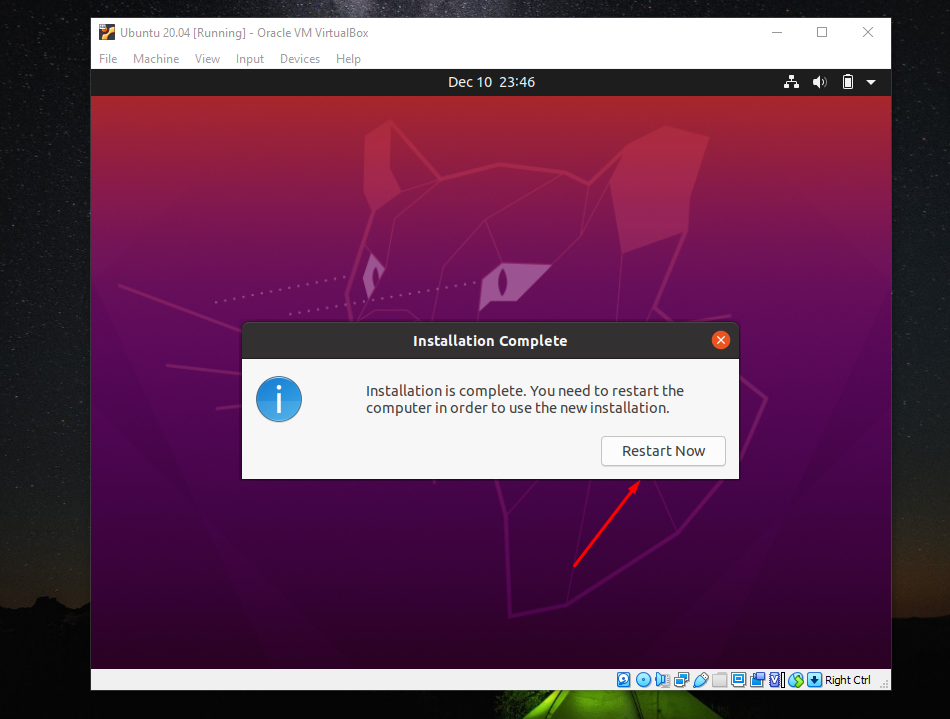The height and width of the screenshot is (719, 950).
Task: Open the Machine menu
Action: pyautogui.click(x=156, y=59)
